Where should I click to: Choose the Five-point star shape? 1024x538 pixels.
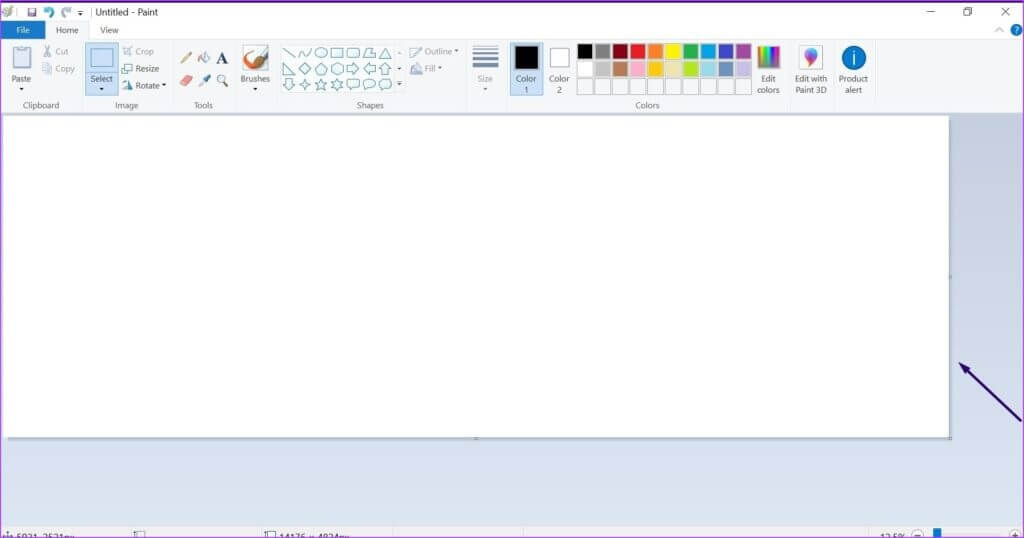[x=321, y=84]
